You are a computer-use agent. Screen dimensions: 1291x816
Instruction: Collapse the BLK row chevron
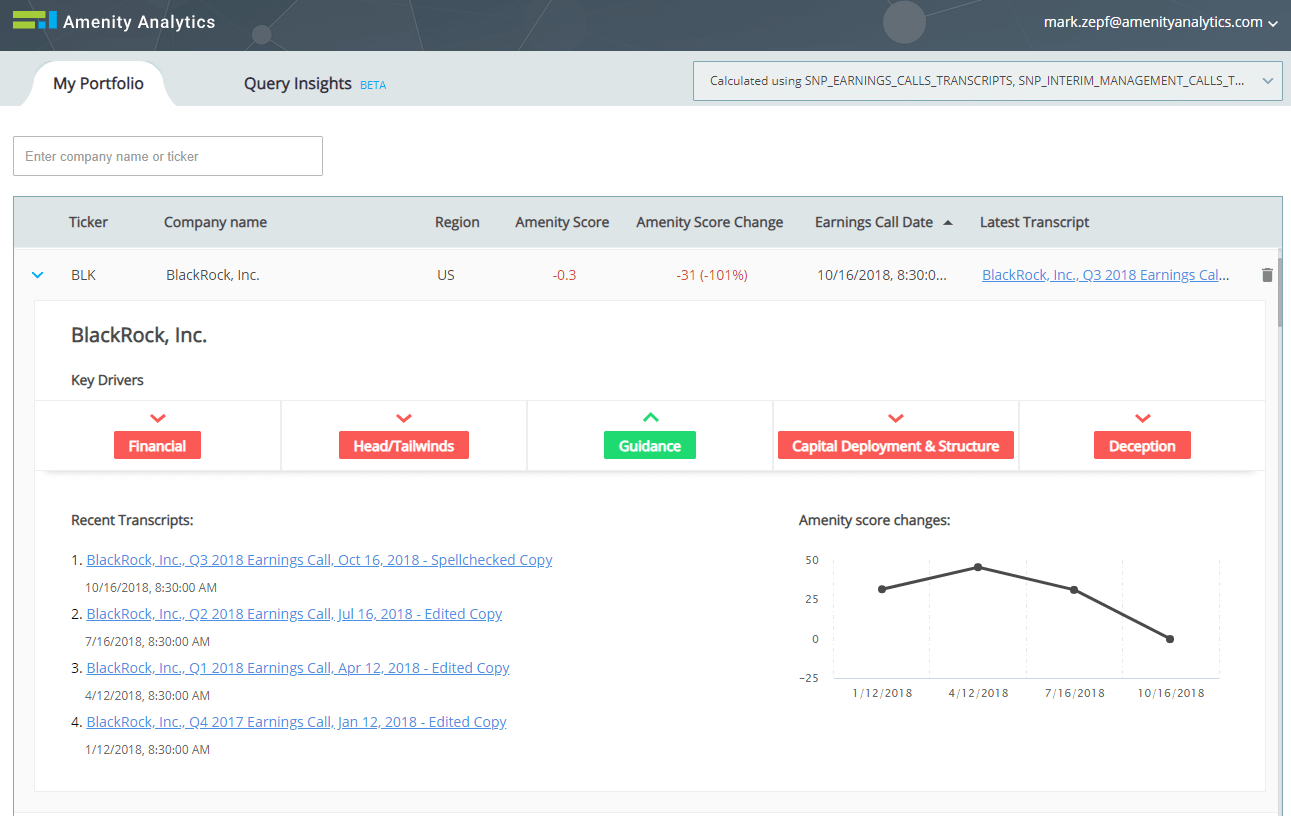38,274
